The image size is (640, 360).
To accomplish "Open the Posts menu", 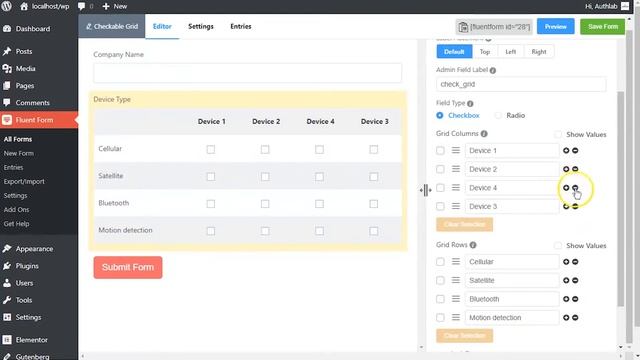I will click(x=24, y=51).
